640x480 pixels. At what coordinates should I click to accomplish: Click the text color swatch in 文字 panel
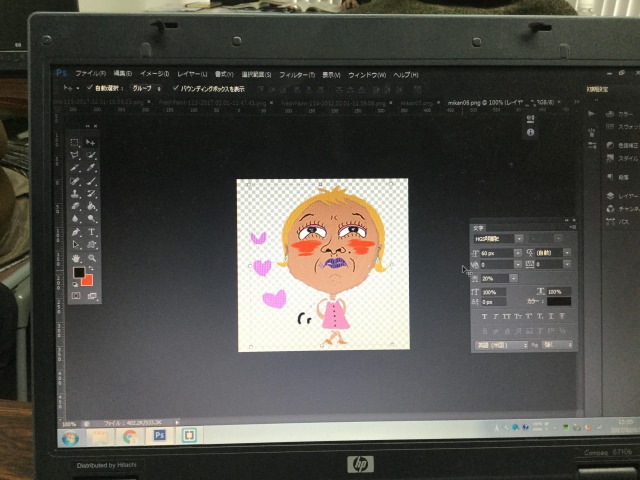point(558,301)
